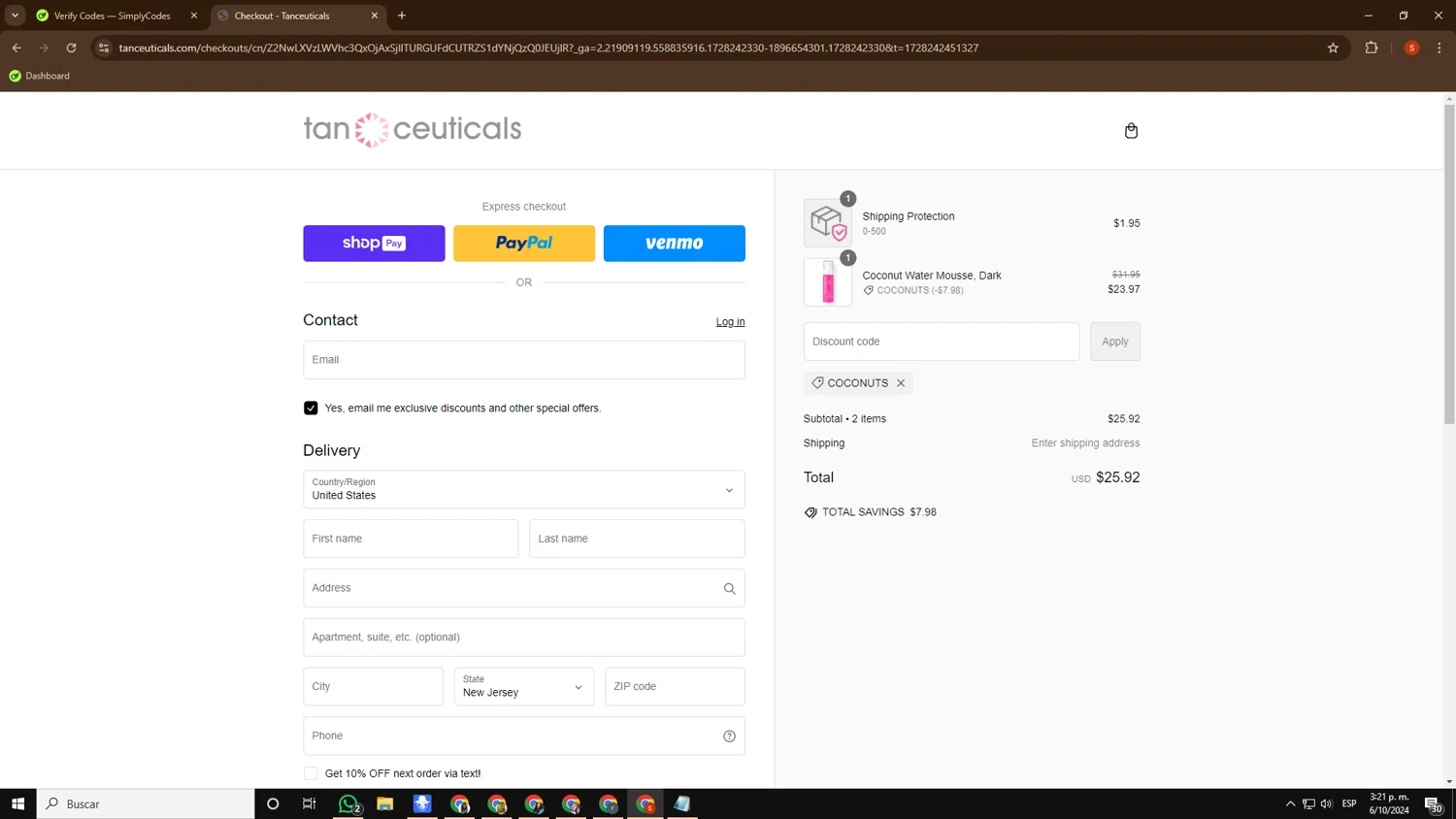This screenshot has width=1456, height=819.
Task: Focus the ZIP code field
Action: (x=675, y=687)
